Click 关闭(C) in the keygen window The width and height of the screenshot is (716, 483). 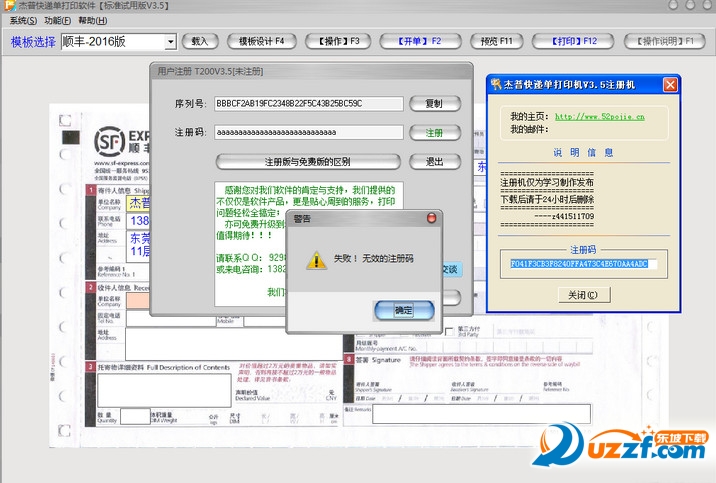coord(584,295)
